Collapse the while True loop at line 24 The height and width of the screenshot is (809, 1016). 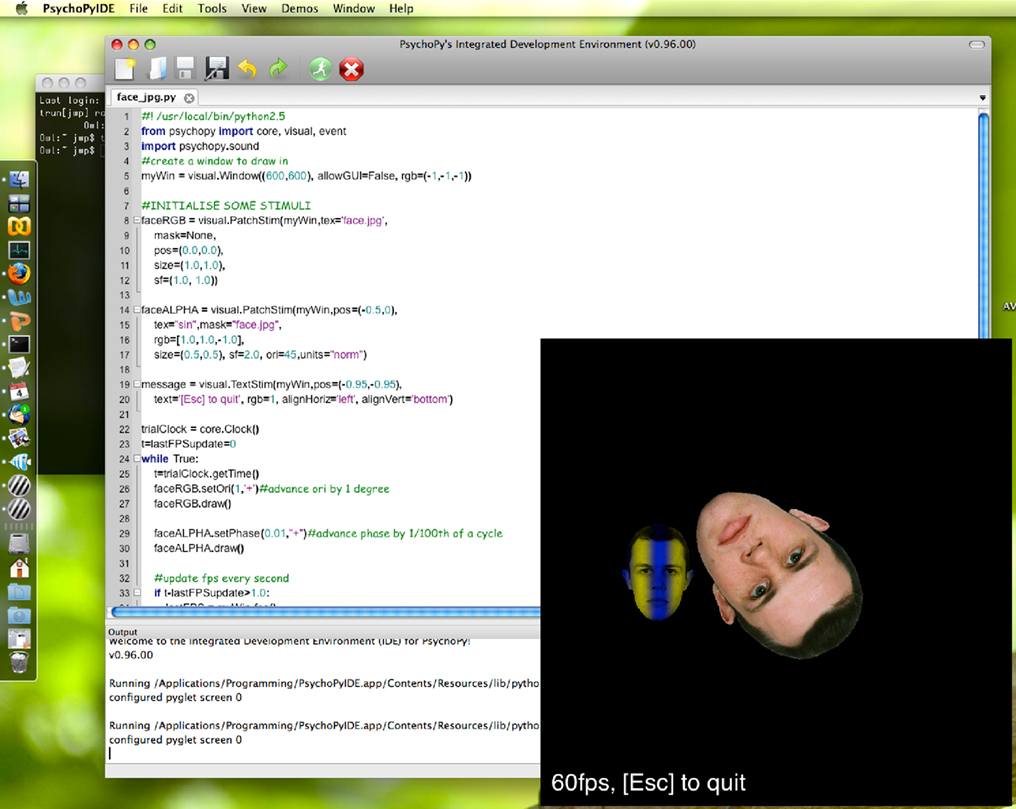[137, 459]
